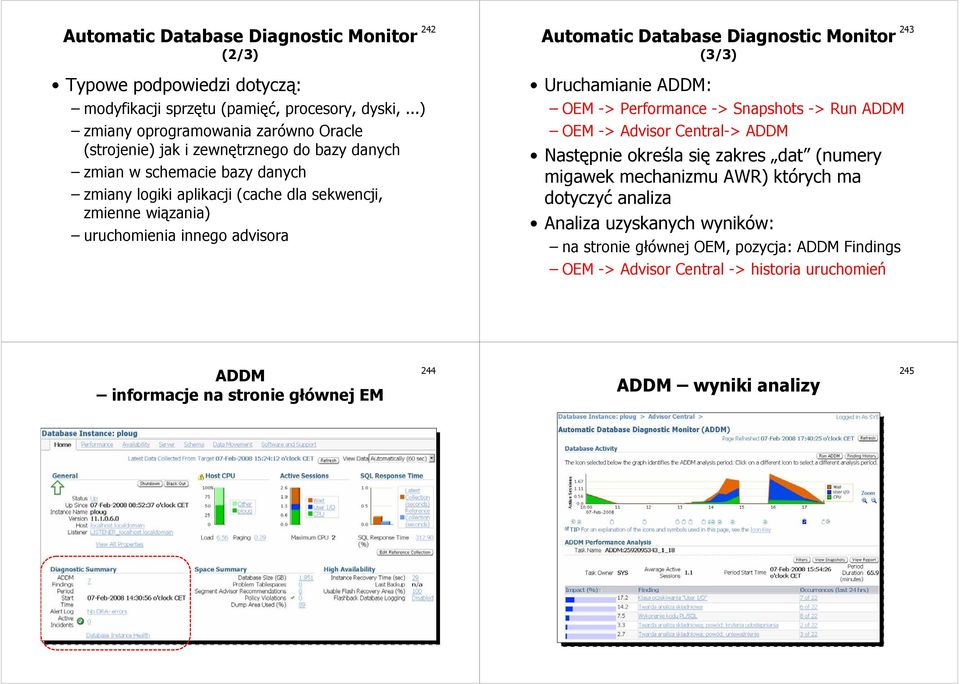Click the 17.2 impact bar
960x684 pixels.
pyautogui.click(x=591, y=599)
